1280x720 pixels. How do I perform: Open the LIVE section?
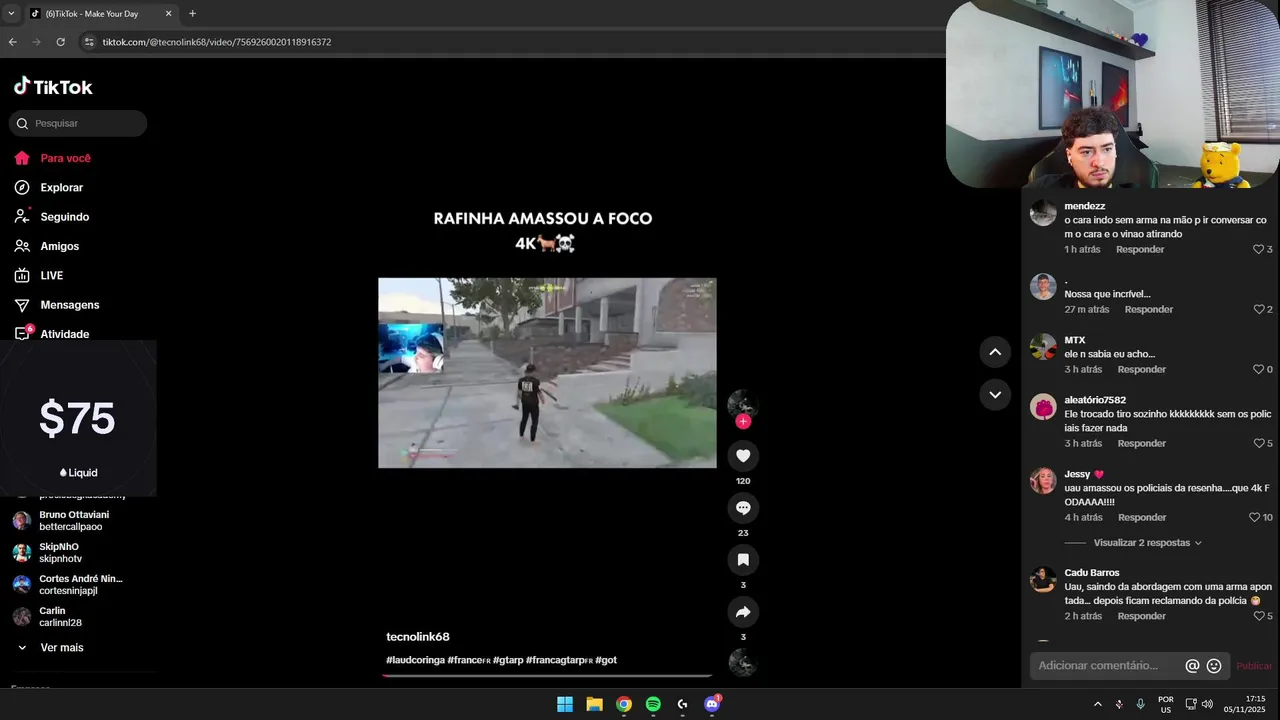(38, 275)
